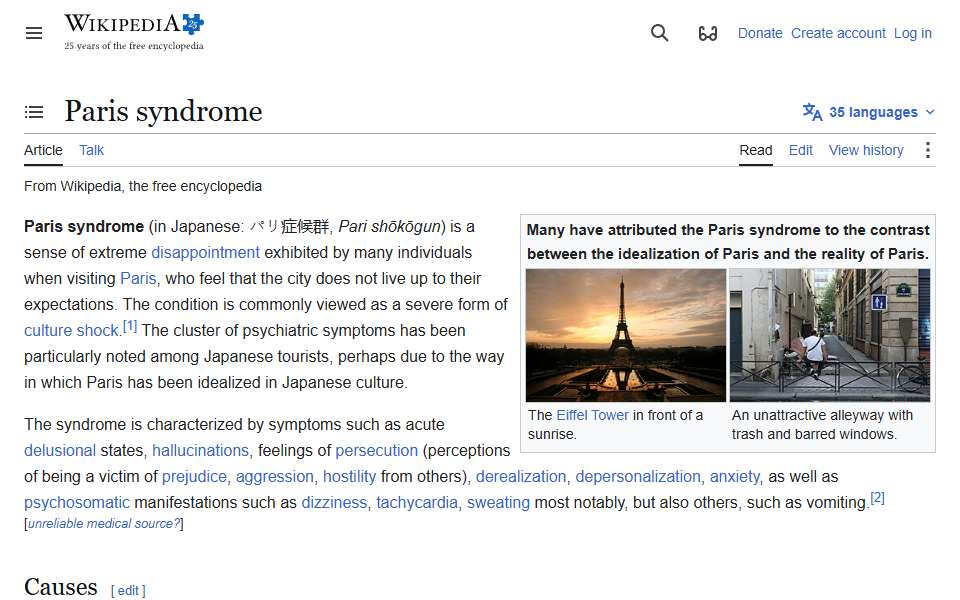
Task: Click the edit link beside Causes
Action: 128,590
